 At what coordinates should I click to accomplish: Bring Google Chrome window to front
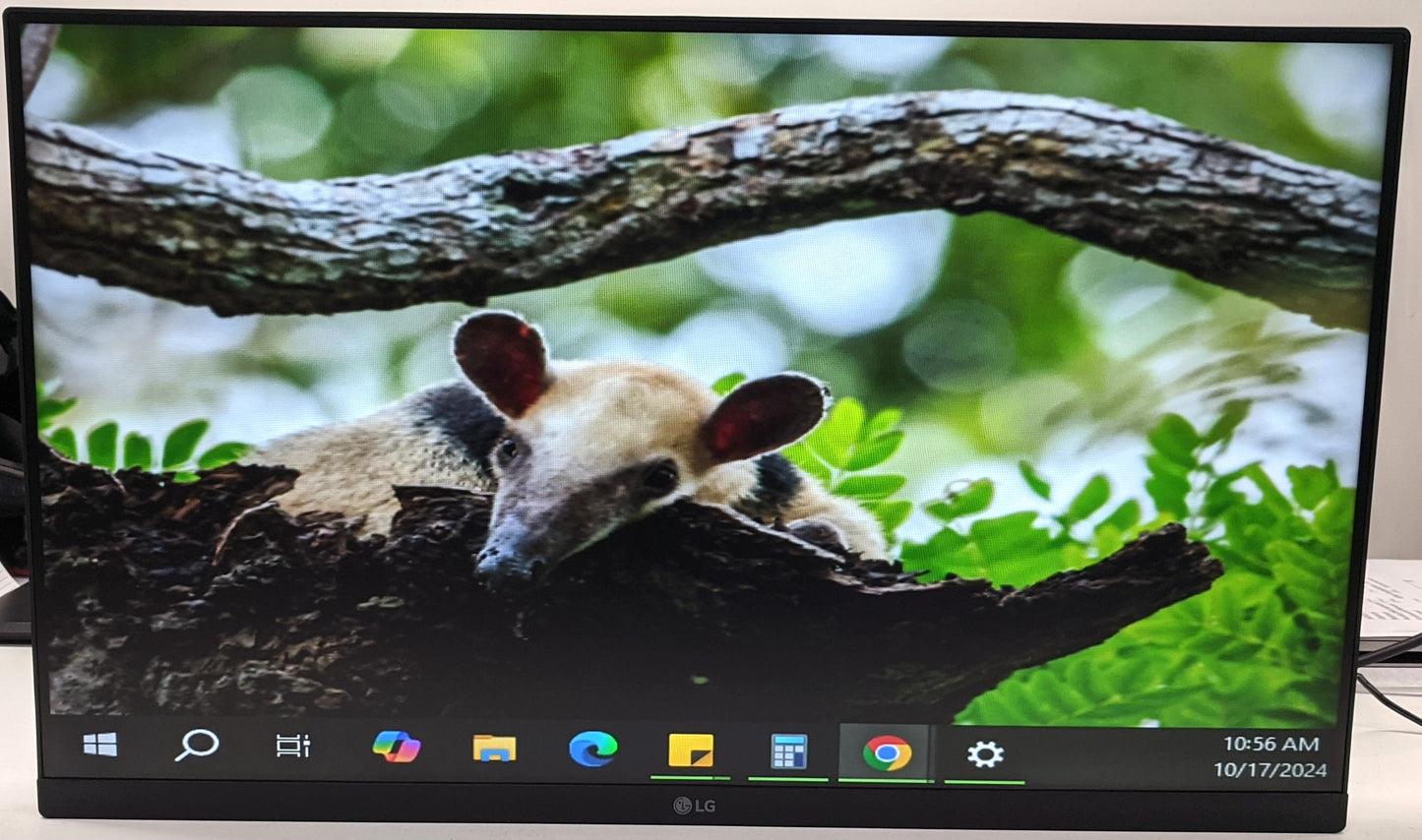pos(886,753)
